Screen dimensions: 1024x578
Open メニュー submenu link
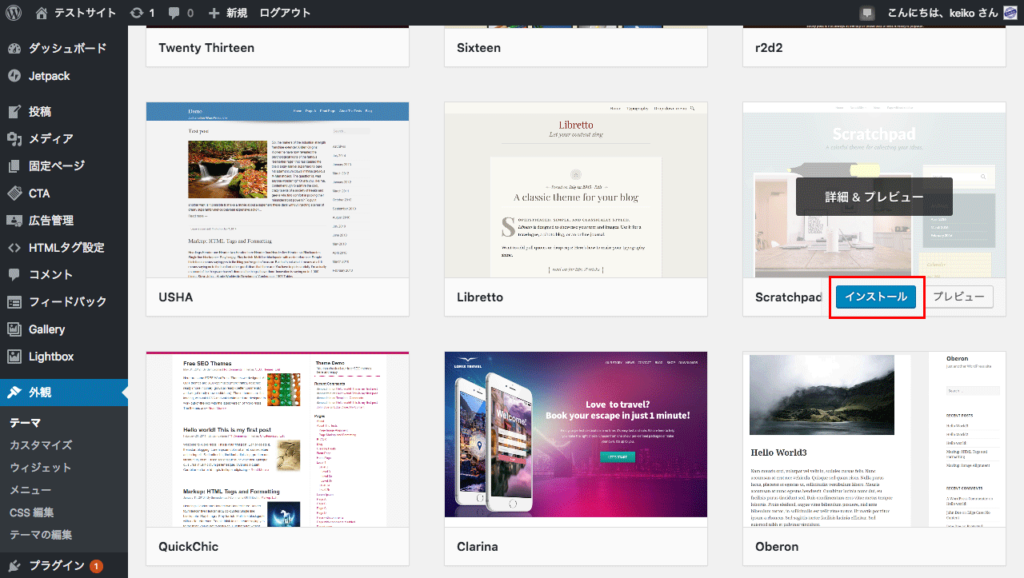pos(30,490)
